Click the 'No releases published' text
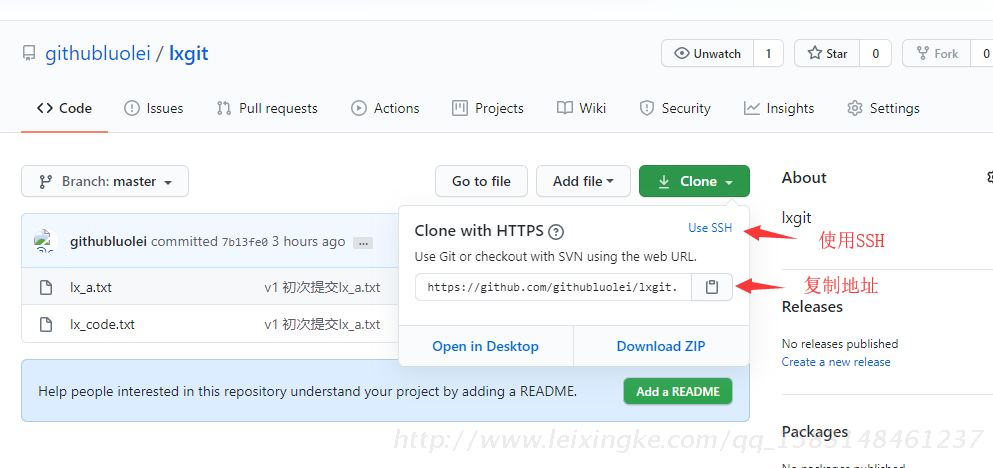Screen dimensions: 993x468 tap(840, 344)
